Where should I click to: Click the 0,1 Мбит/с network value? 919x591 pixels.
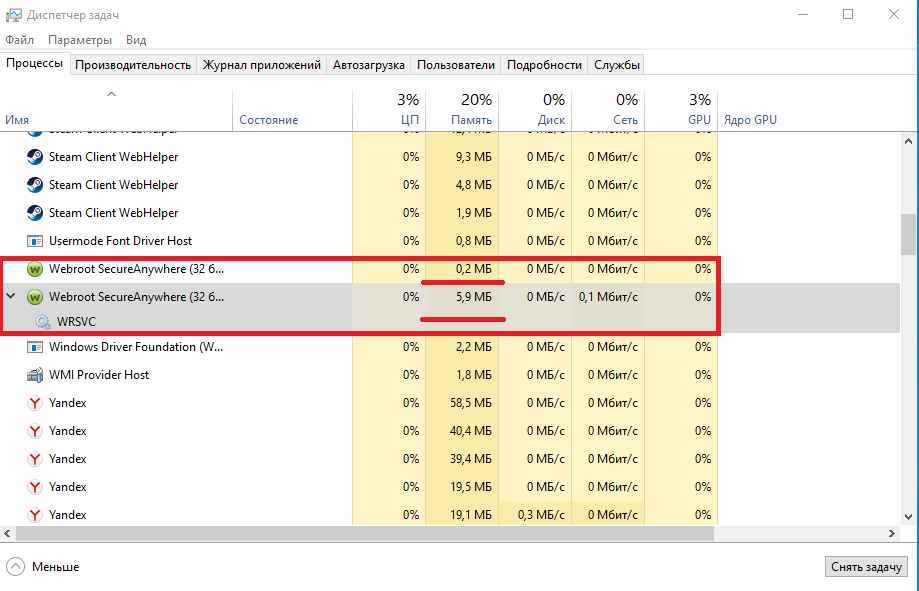pos(608,297)
